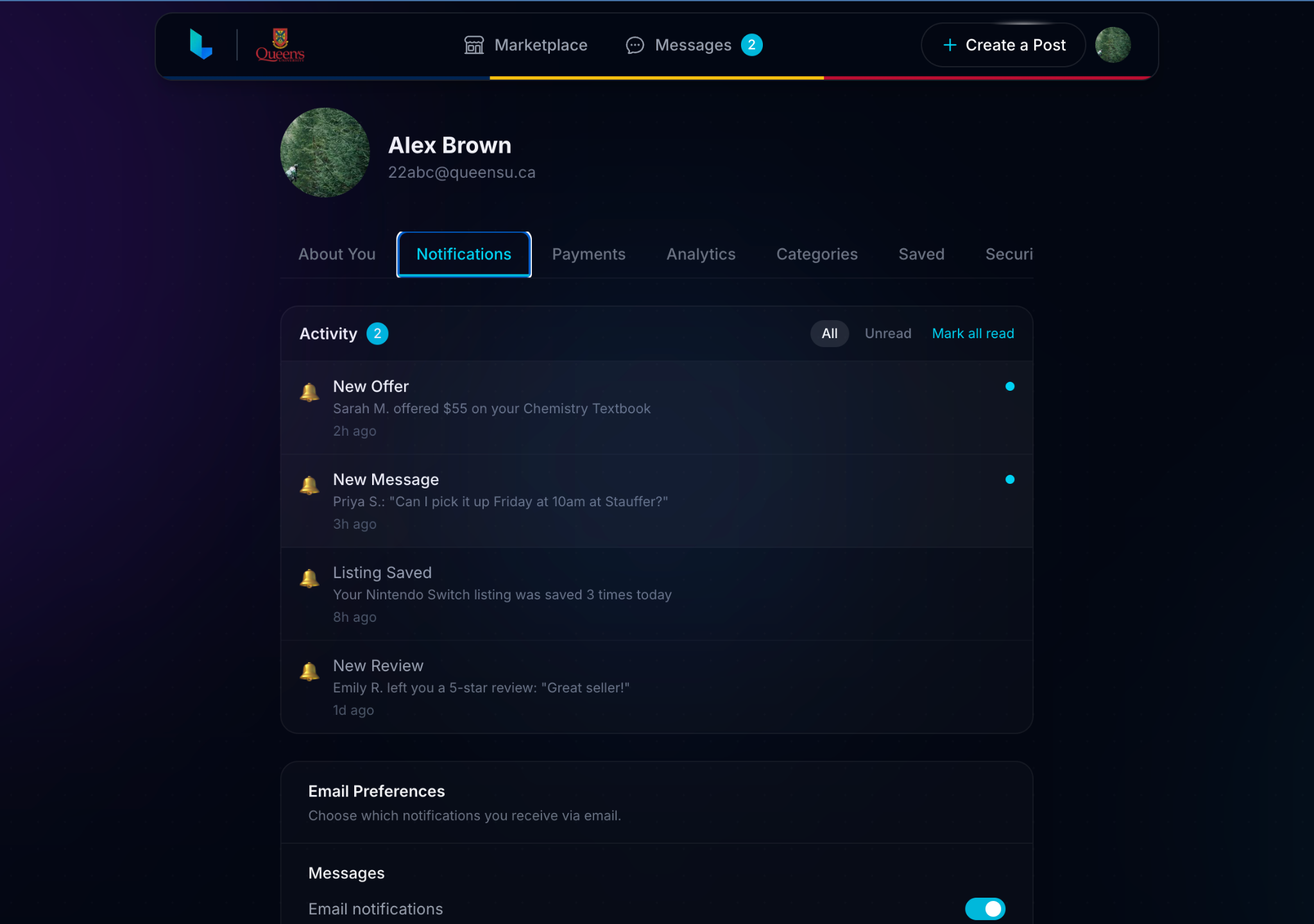Click the blue L app logo
Viewport: 1314px width, 924px height.
pos(201,45)
